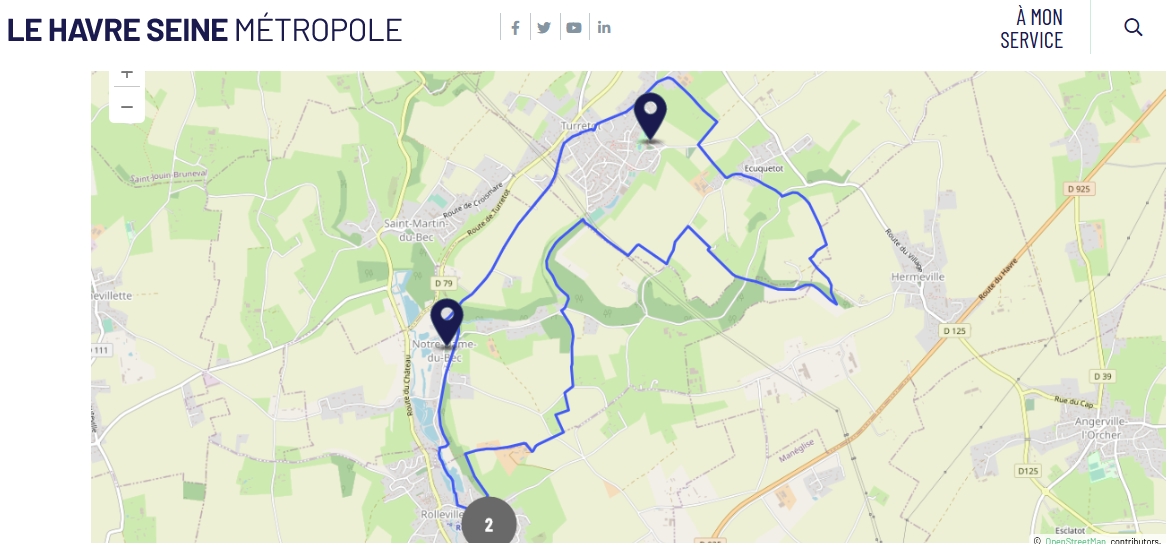
Task: Go to Le Havre Seine Métropole homepage logo
Action: pyautogui.click(x=204, y=29)
